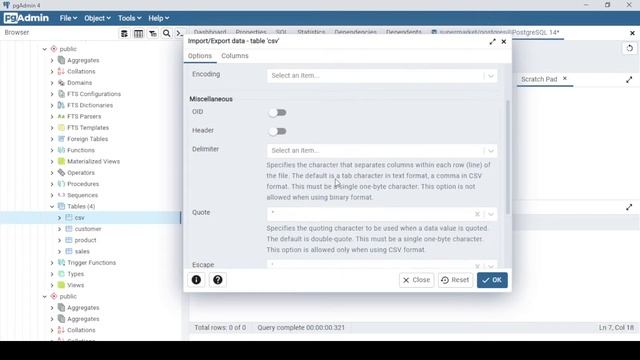Select the Collations node under first public

coord(81,71)
